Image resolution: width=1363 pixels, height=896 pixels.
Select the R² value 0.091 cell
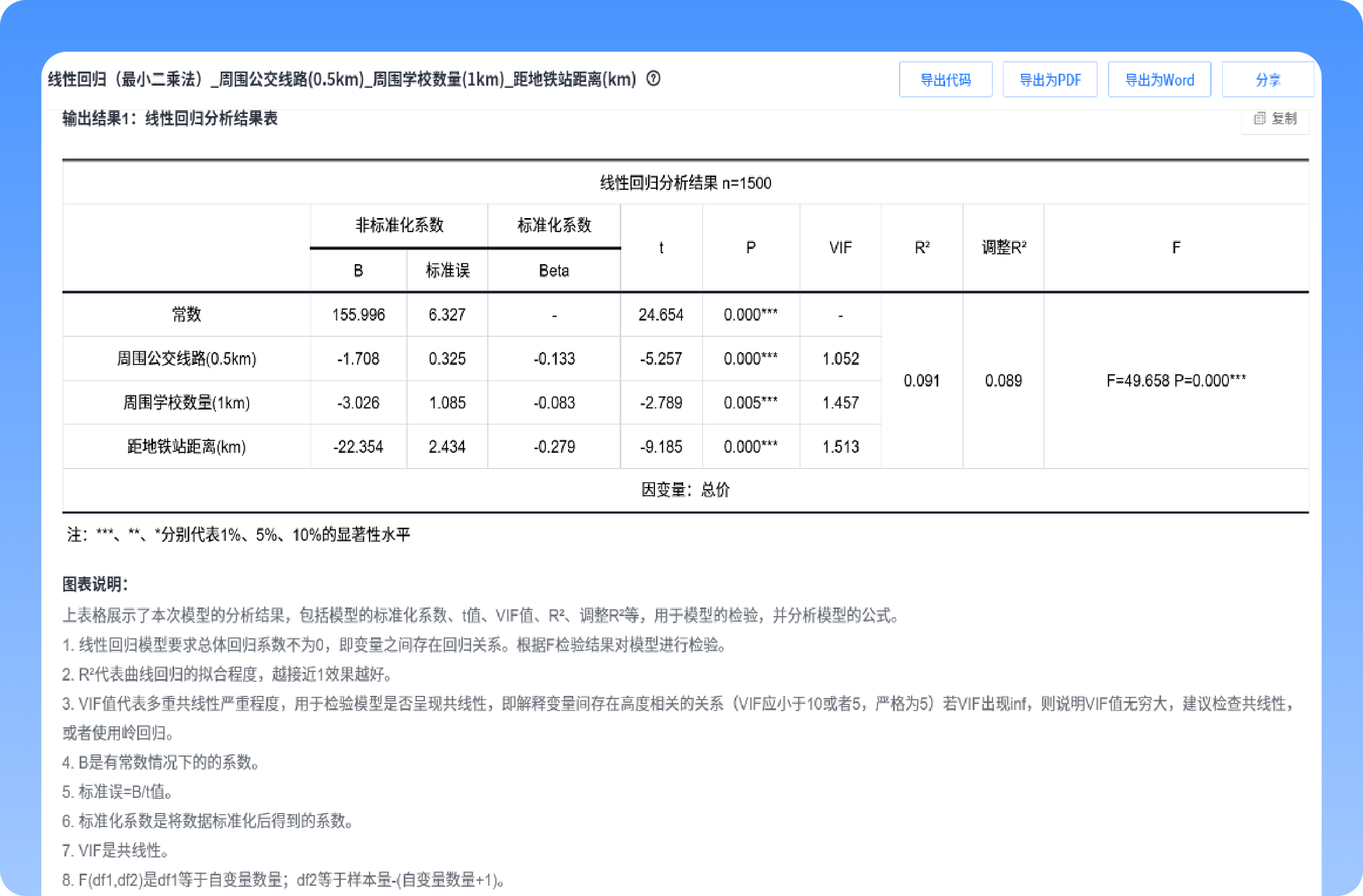point(921,380)
